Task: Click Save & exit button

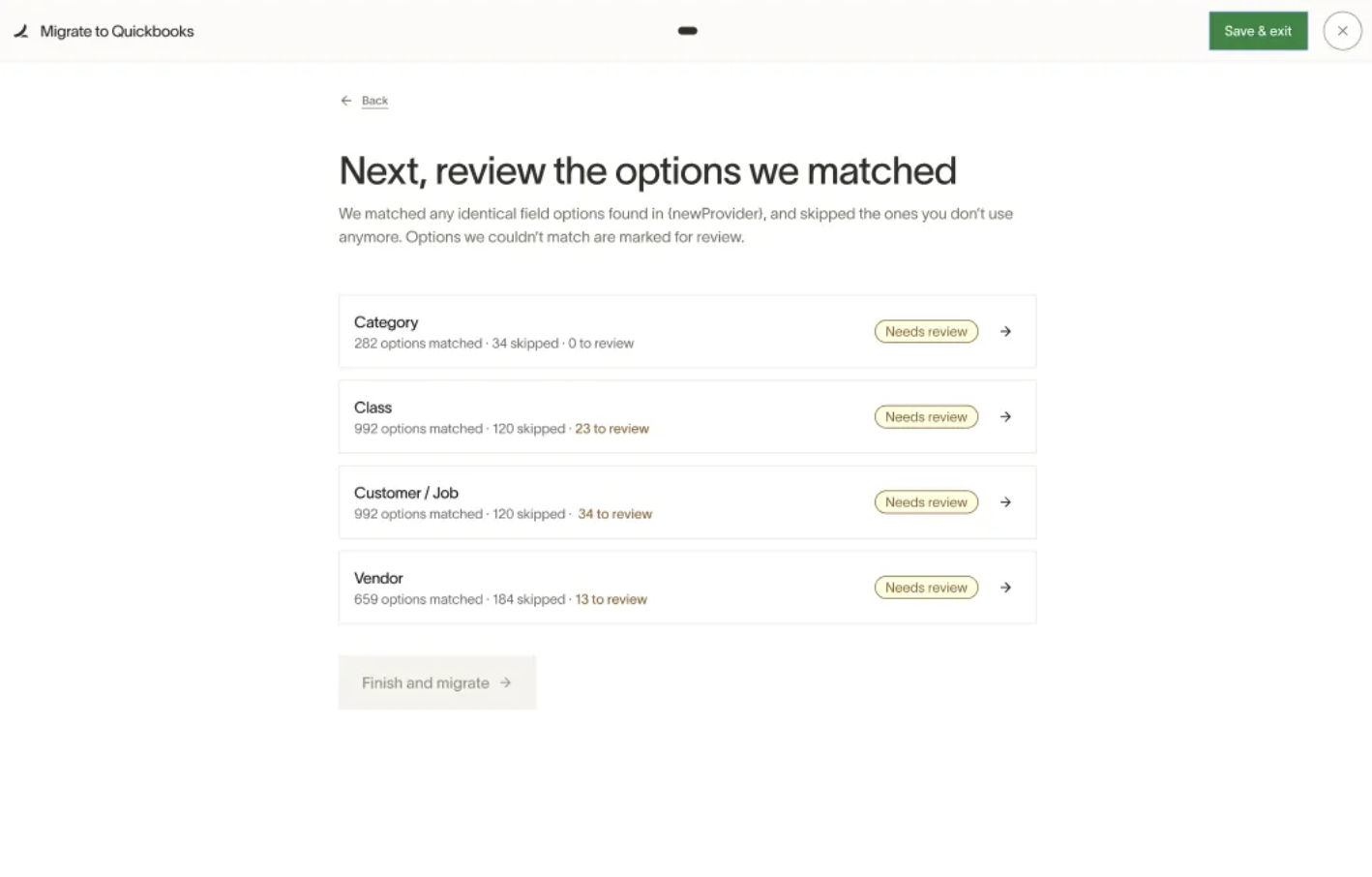Action: [1258, 31]
